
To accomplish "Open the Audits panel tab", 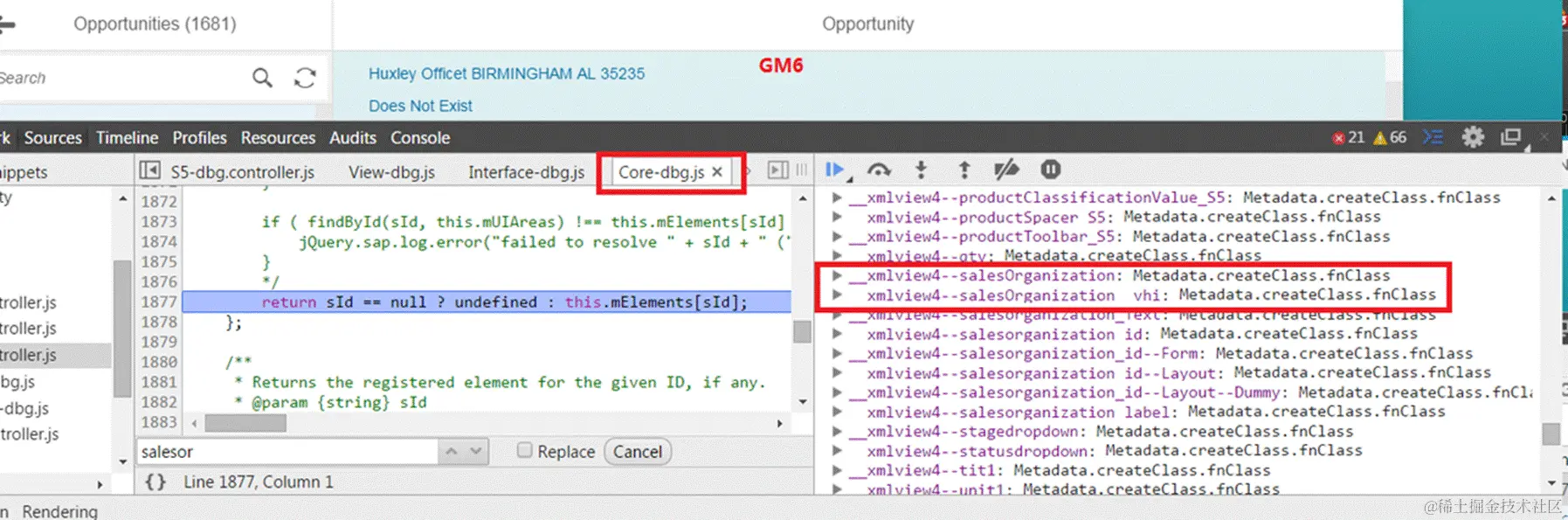I will point(353,137).
